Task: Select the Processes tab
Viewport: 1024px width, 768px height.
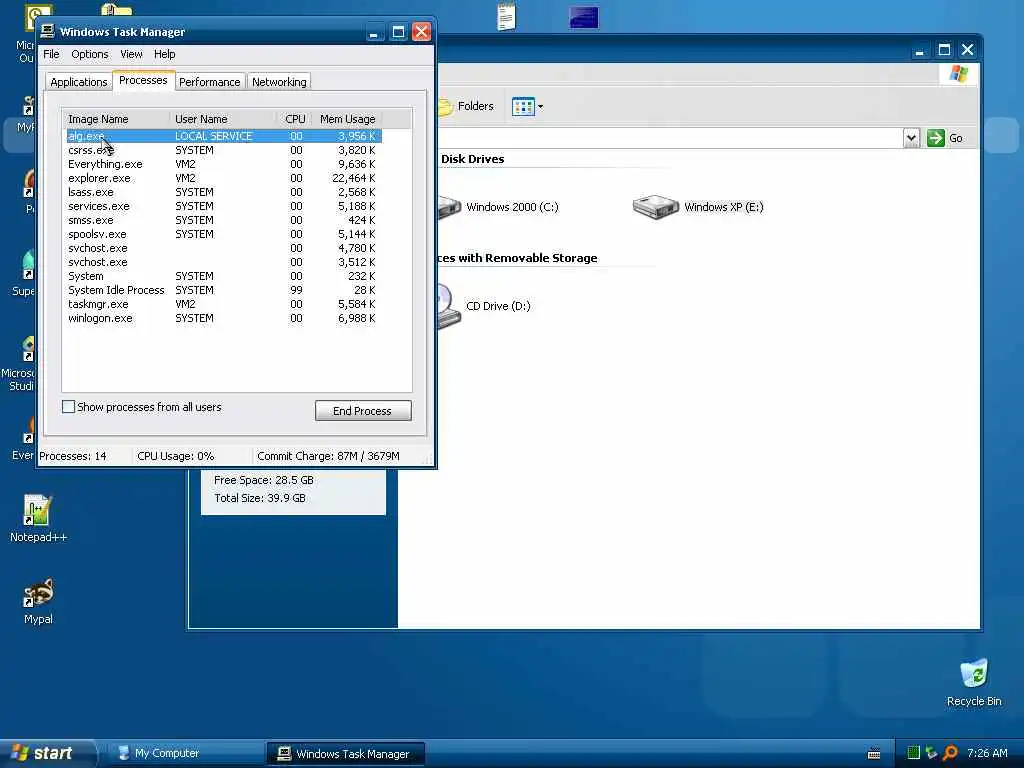Action: pyautogui.click(x=143, y=80)
